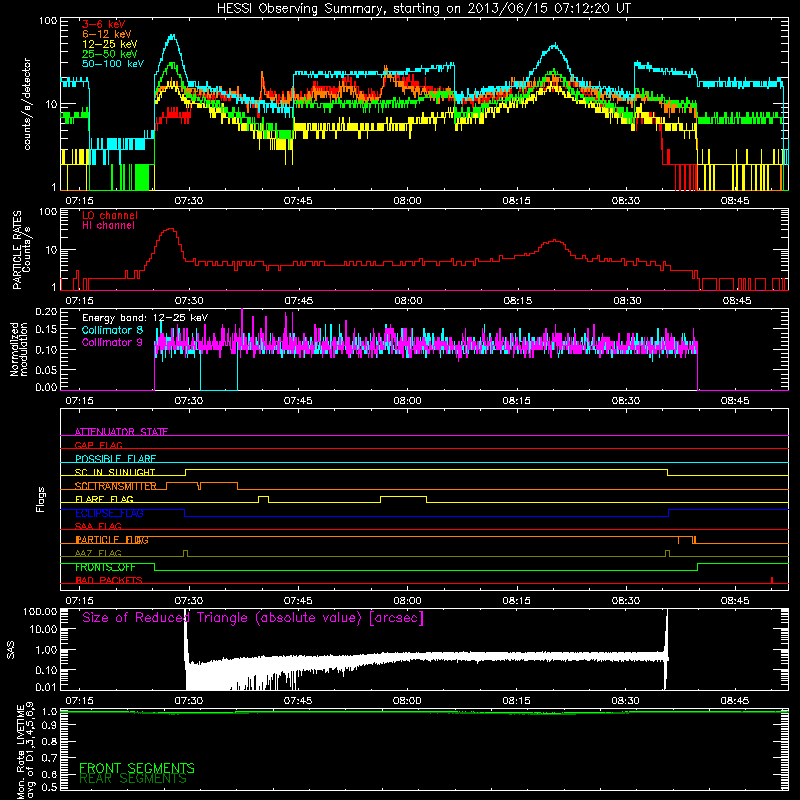This screenshot has height=800, width=800.
Task: Click the SAS triangle spike near 08:35
Action: [666, 648]
